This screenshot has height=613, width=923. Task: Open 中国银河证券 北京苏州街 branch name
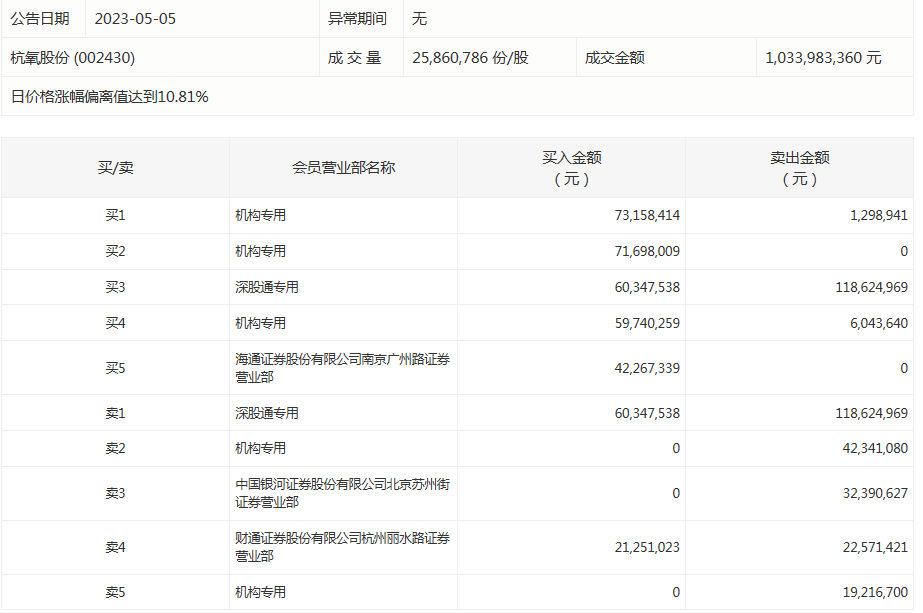click(342, 493)
